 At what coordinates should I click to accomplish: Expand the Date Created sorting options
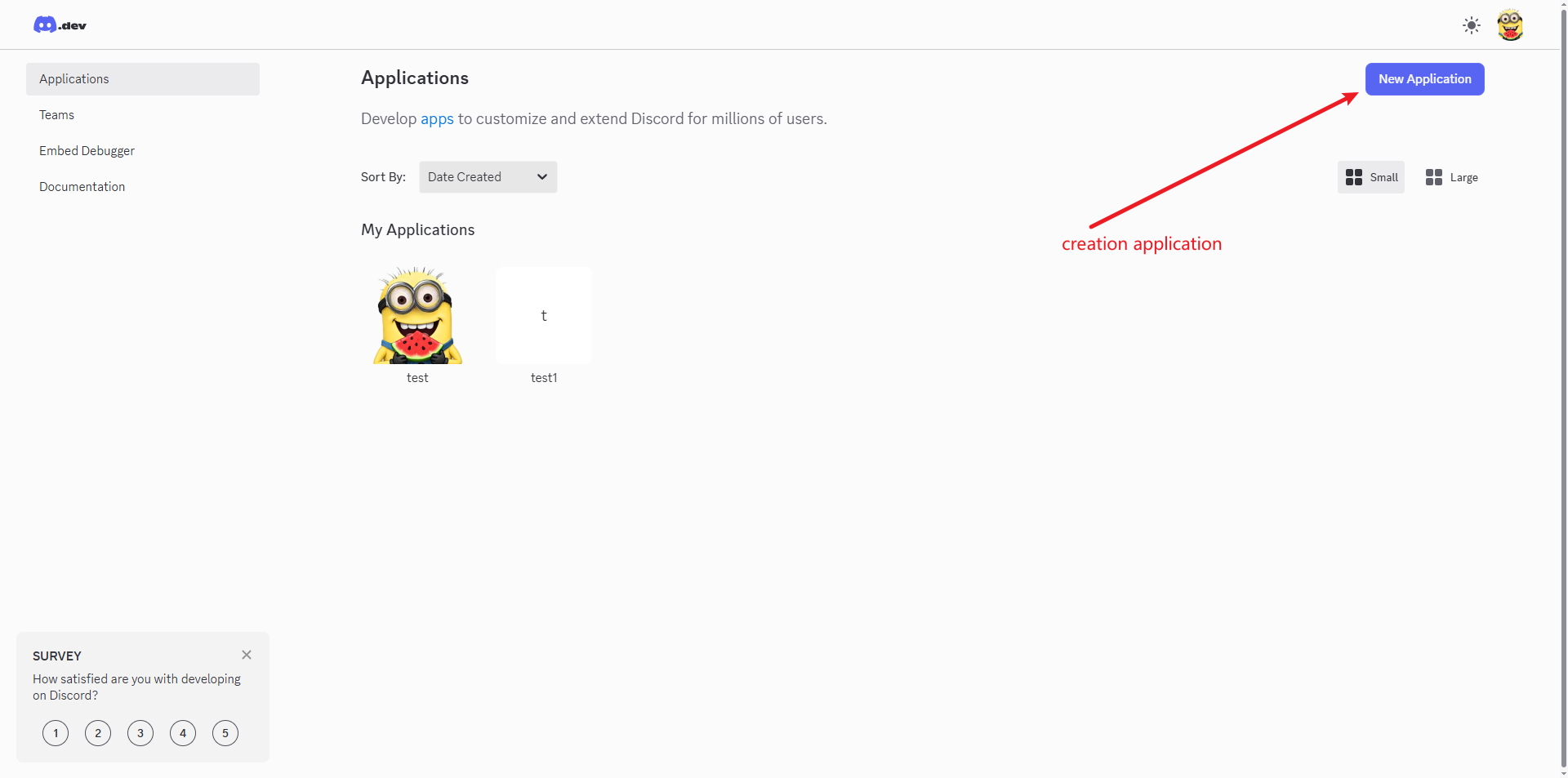click(x=488, y=176)
